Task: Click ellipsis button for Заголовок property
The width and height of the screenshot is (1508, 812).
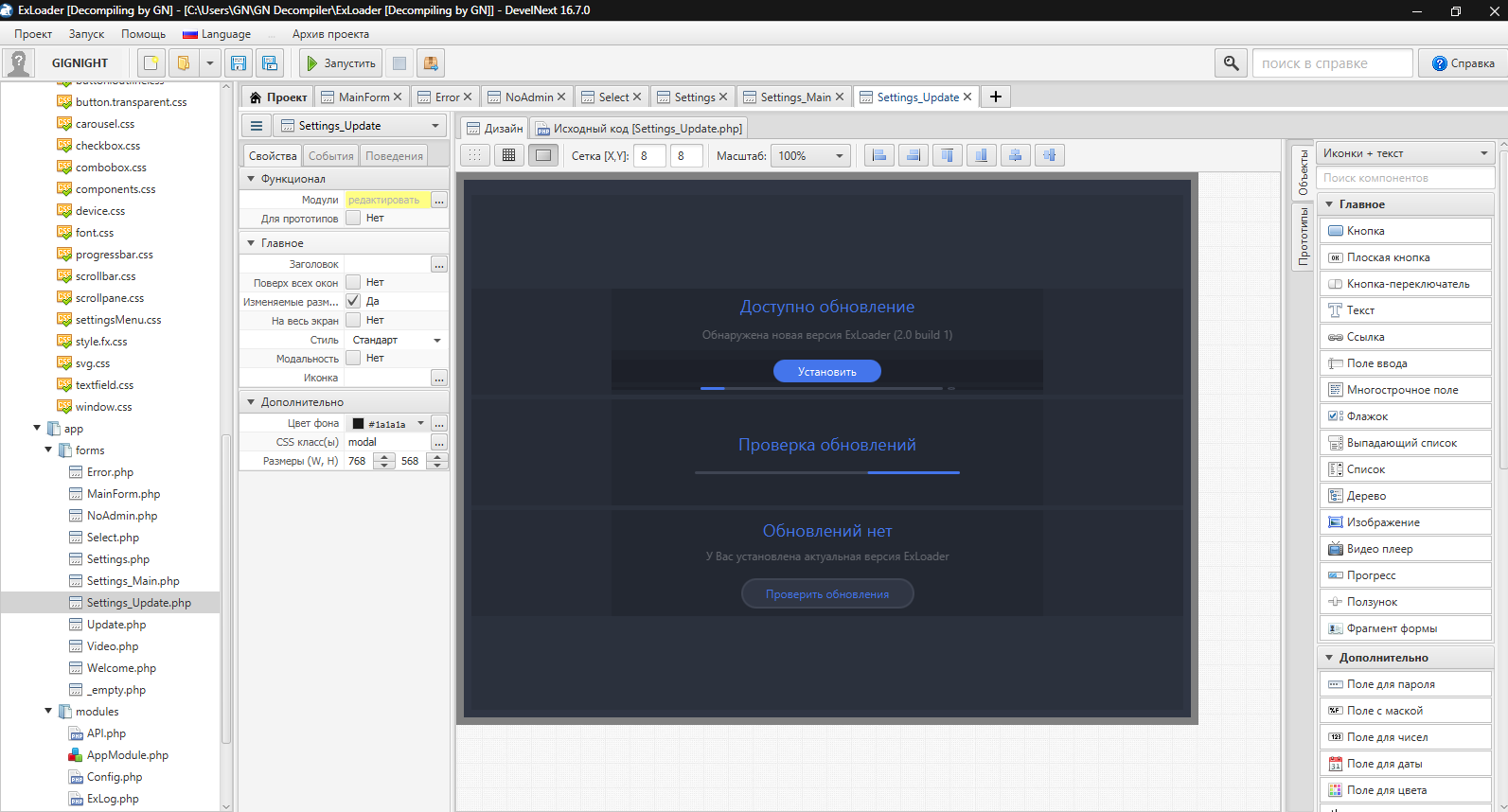Action: coord(438,264)
